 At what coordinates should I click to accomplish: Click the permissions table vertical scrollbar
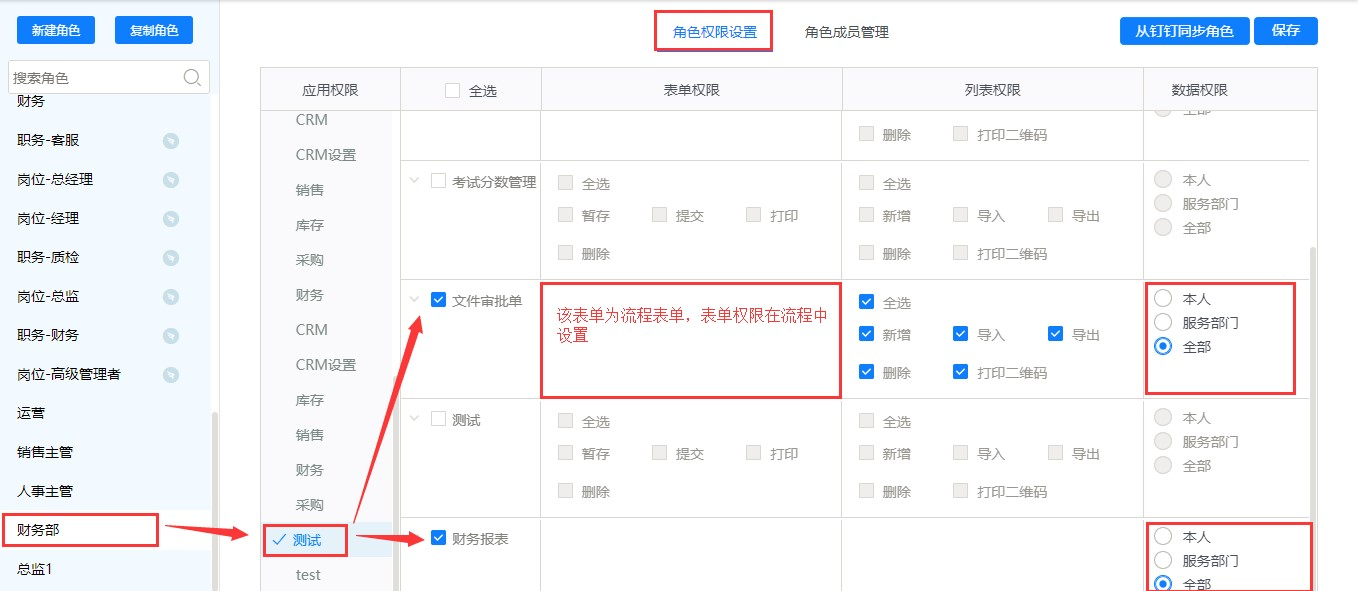[1312, 420]
